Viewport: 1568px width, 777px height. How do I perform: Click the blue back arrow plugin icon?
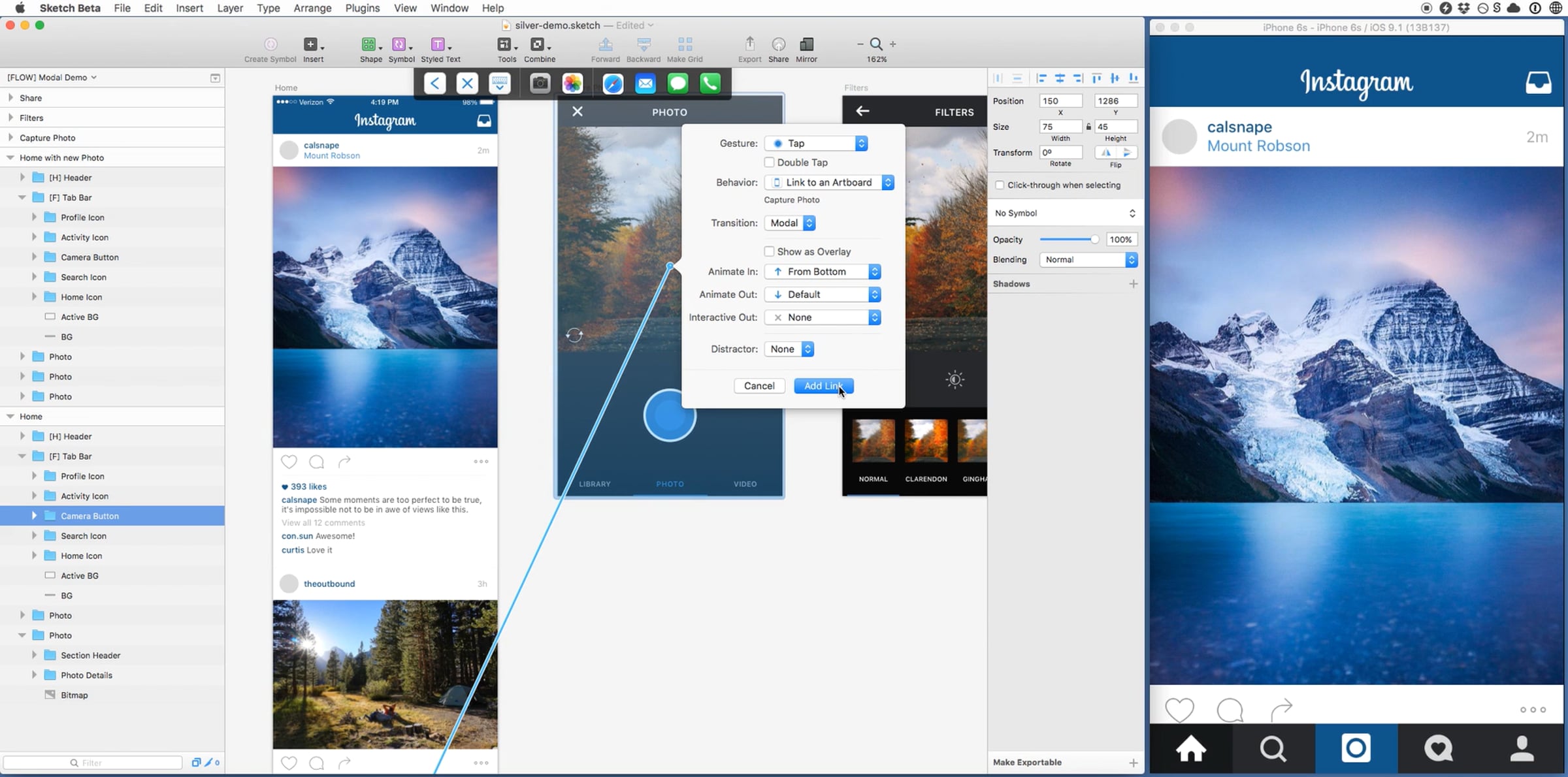pyautogui.click(x=434, y=83)
